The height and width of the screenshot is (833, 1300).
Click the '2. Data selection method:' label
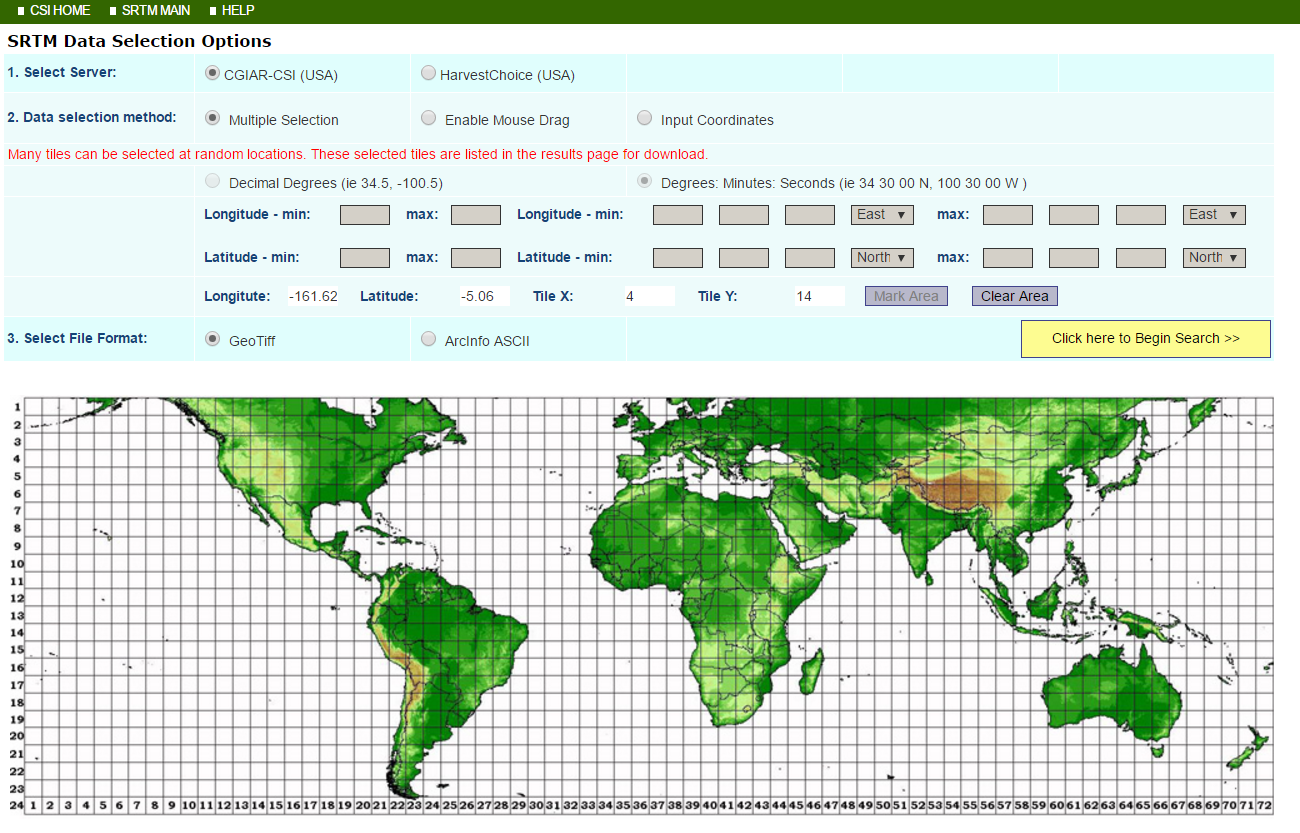pyautogui.click(x=92, y=117)
